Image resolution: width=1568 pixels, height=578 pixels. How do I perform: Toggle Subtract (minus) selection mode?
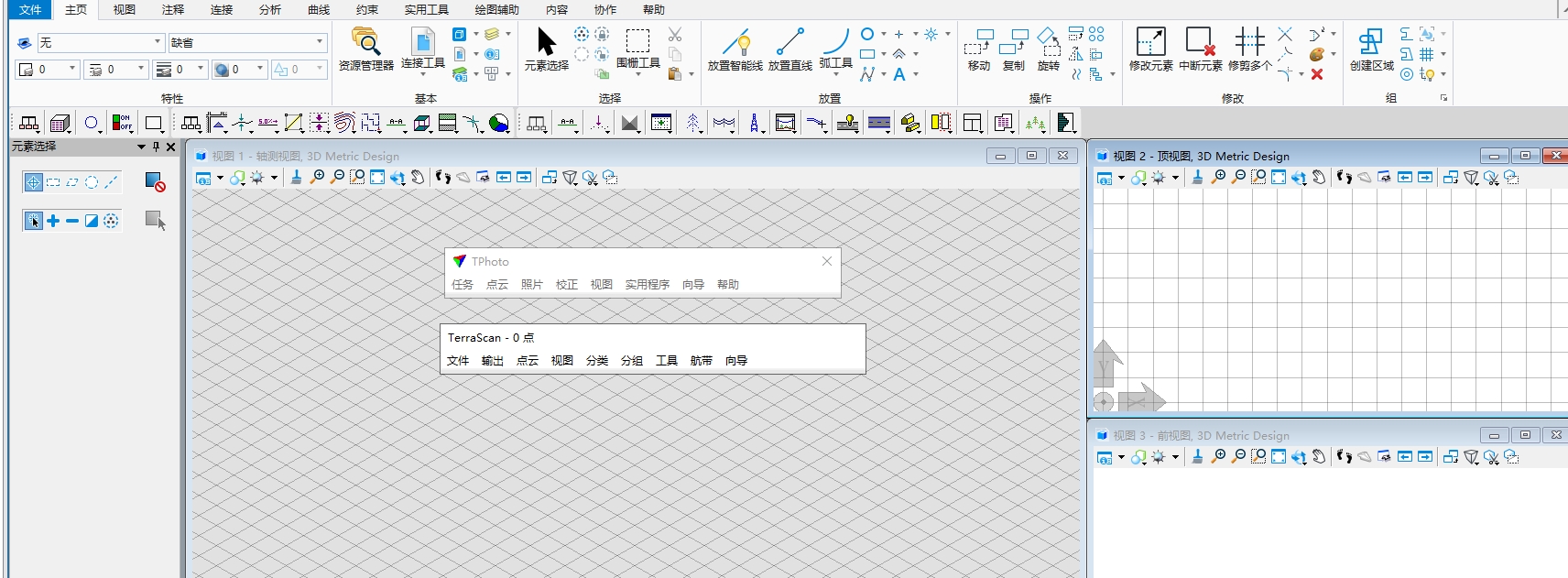click(x=72, y=221)
